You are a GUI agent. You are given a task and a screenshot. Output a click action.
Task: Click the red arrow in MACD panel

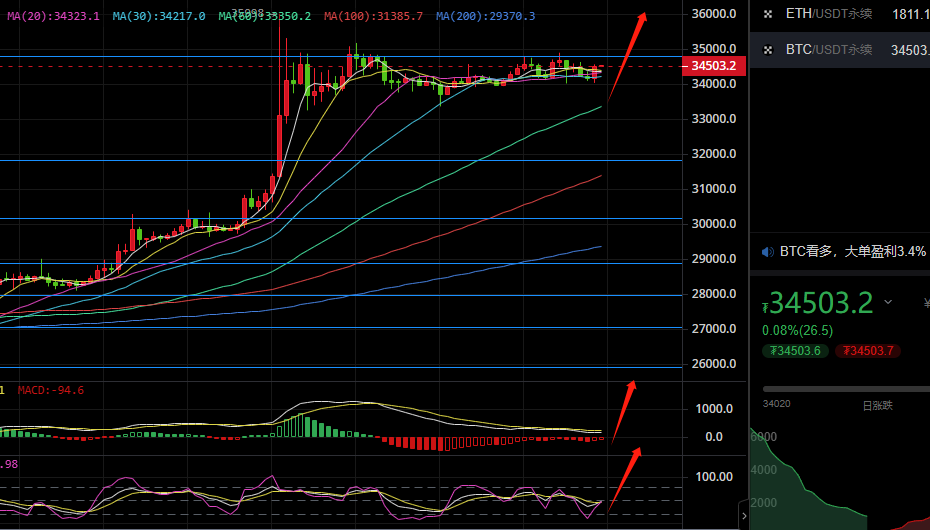(622, 409)
